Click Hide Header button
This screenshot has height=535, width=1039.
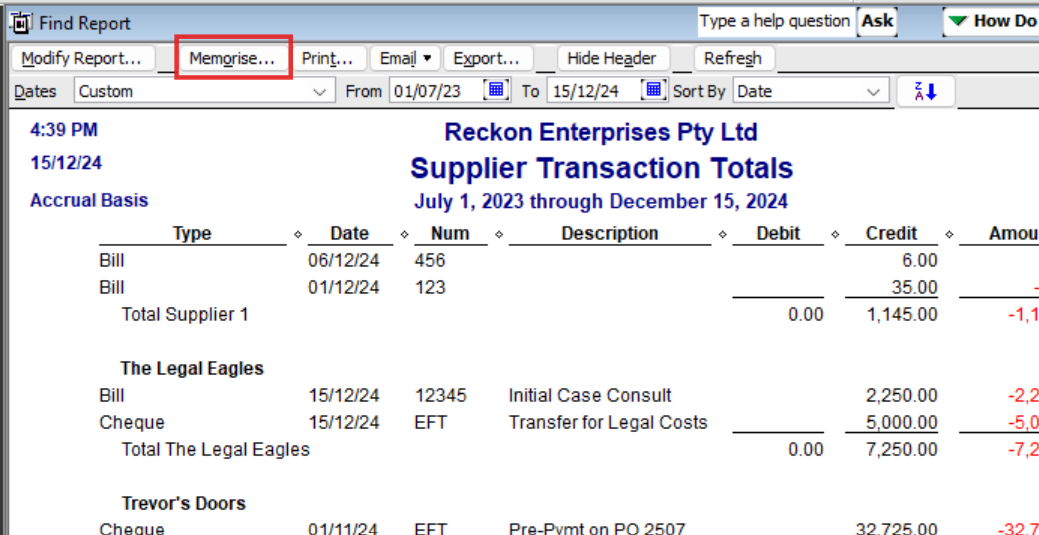point(612,58)
